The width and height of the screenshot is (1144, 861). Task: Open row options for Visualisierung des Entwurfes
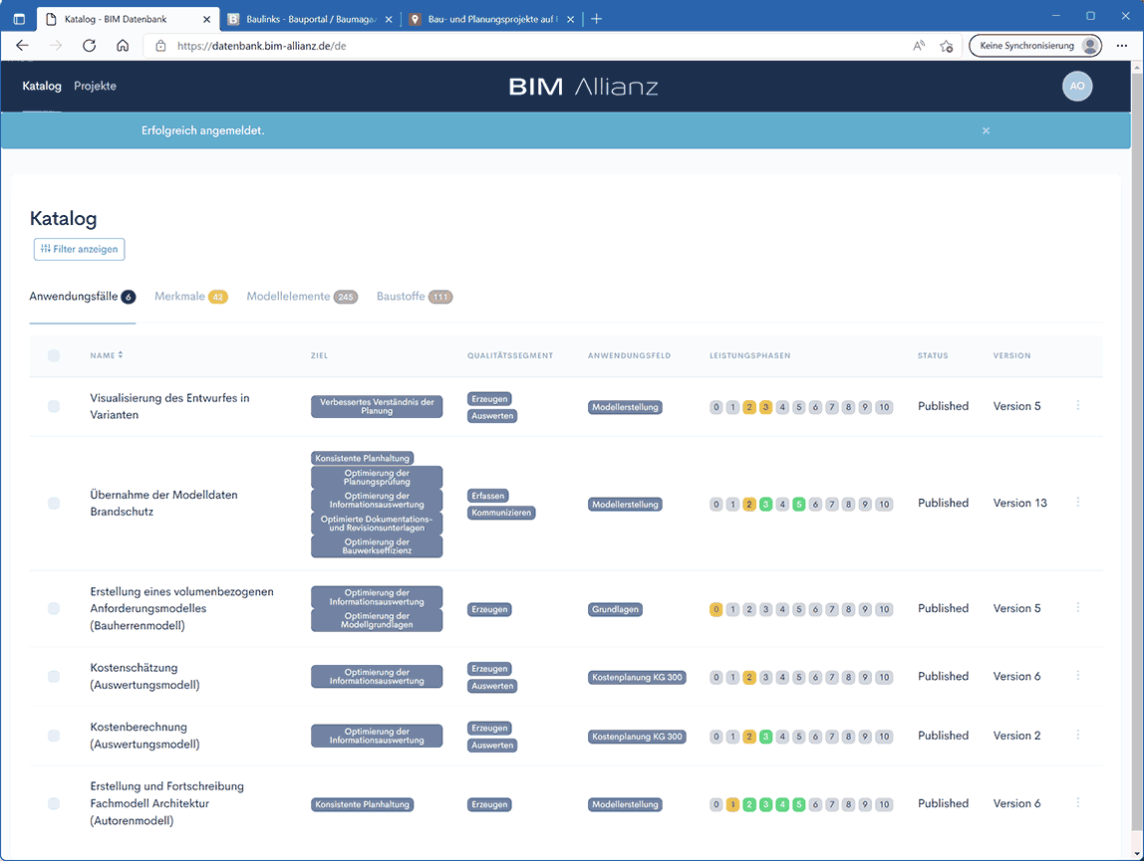pos(1078,406)
